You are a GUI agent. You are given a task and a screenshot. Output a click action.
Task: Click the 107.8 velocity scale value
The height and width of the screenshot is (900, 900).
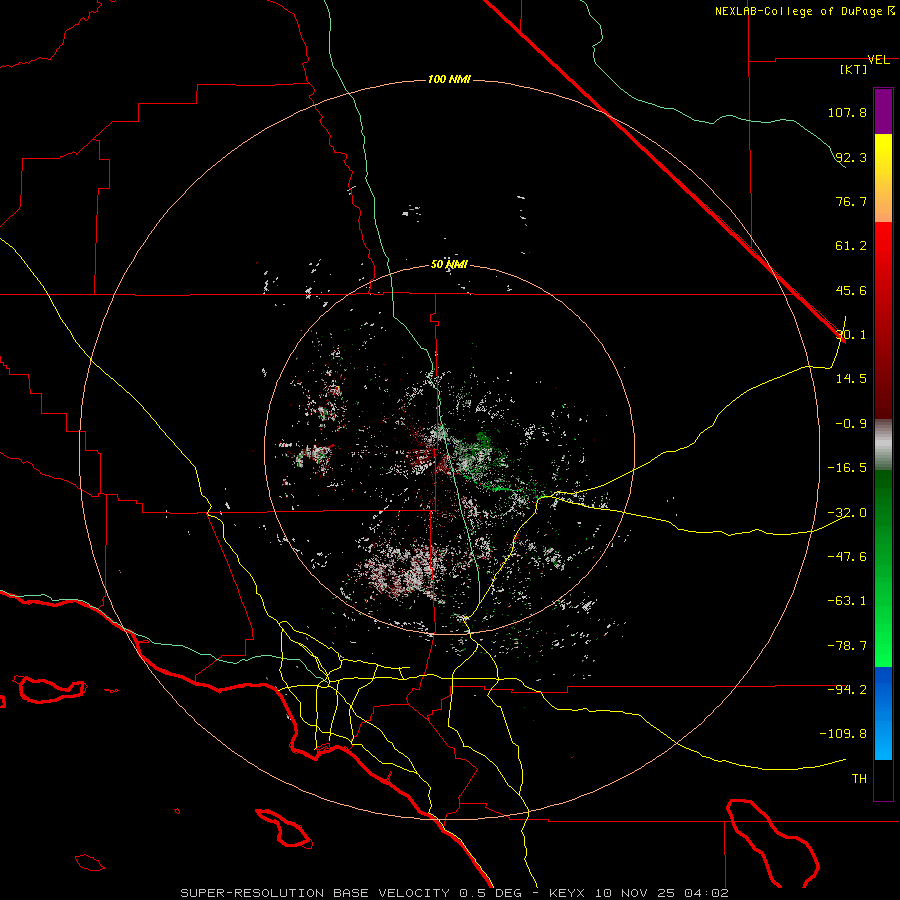tap(847, 112)
